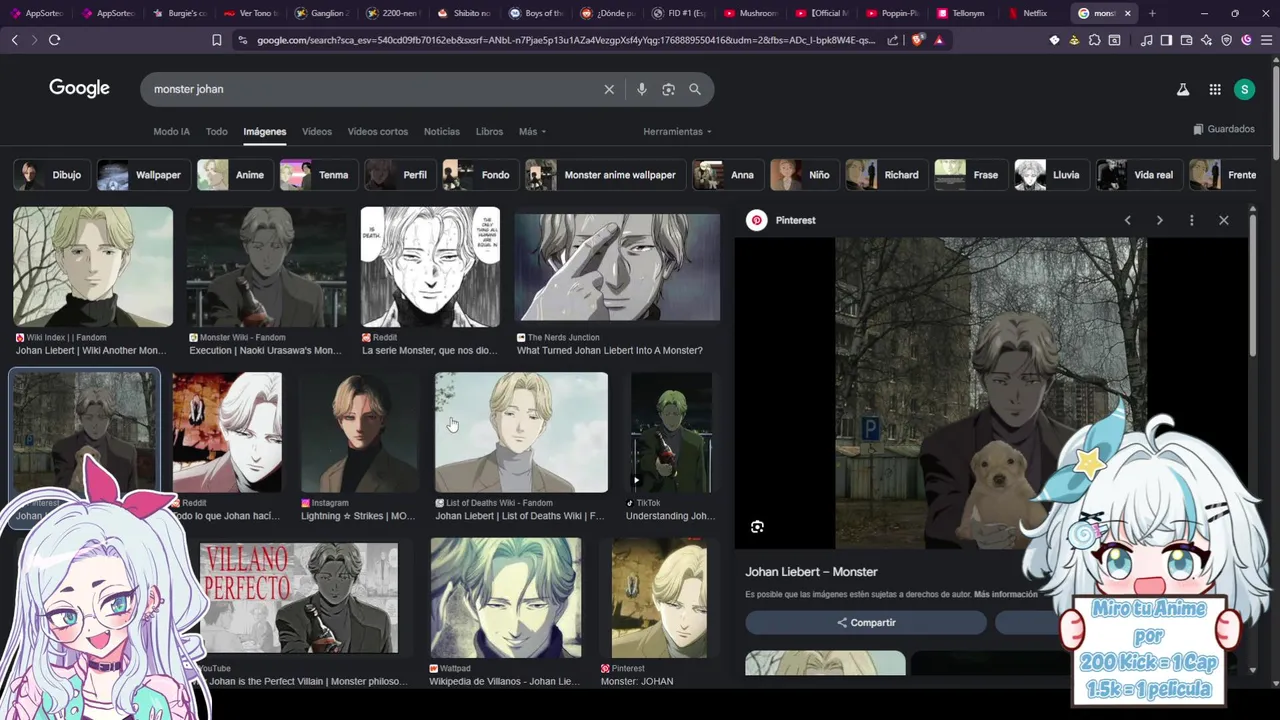Select the Anna filter chip
Screen dimensions: 1280x720
pos(728,175)
